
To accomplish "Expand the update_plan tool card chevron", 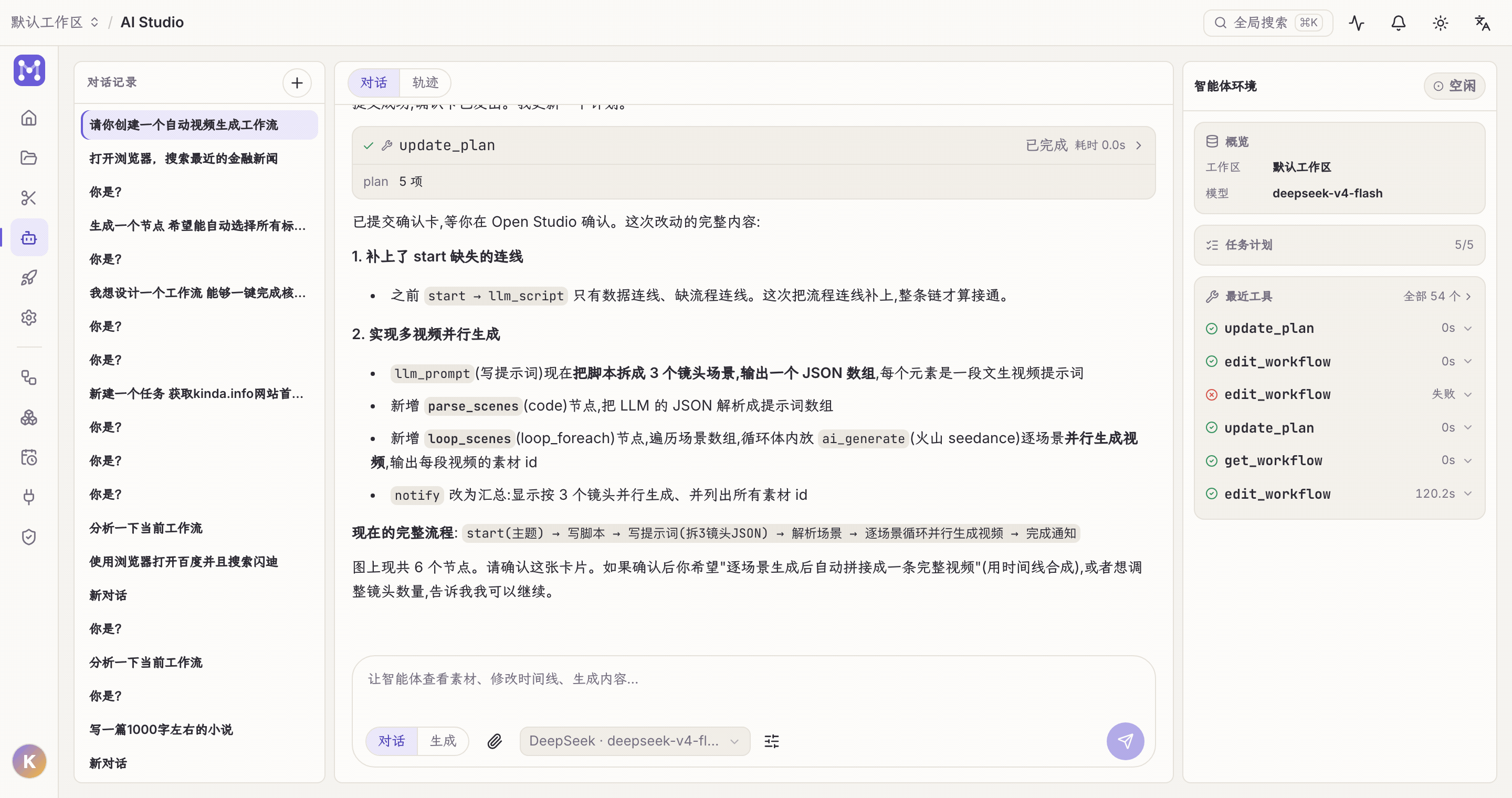I will point(1139,145).
